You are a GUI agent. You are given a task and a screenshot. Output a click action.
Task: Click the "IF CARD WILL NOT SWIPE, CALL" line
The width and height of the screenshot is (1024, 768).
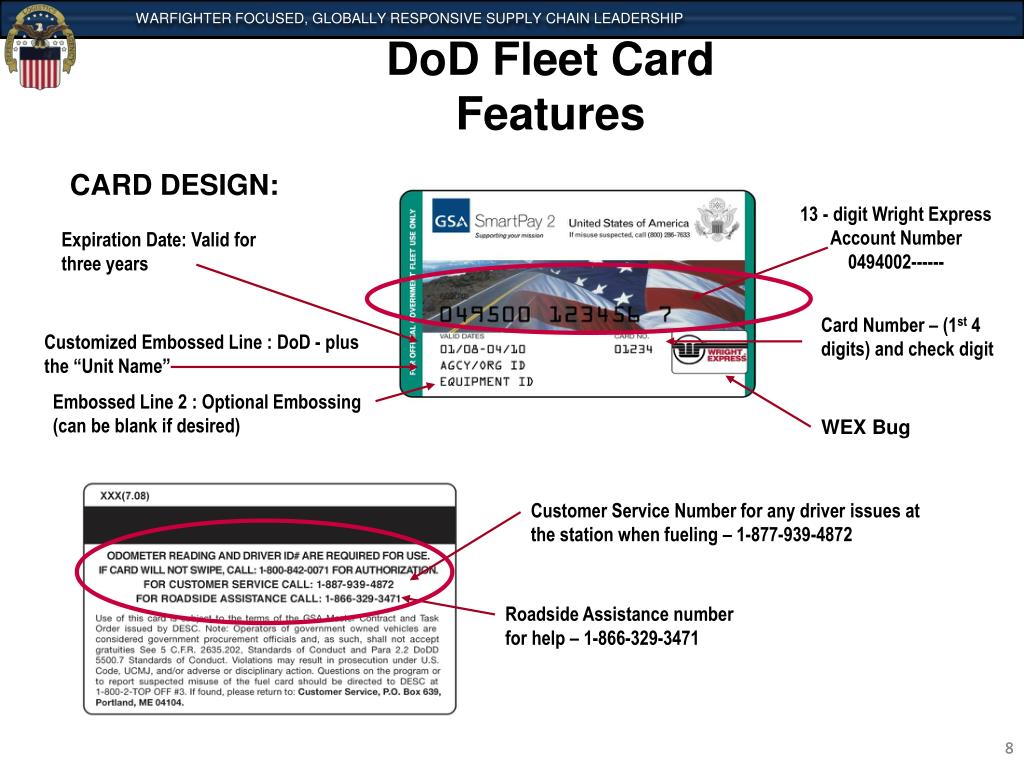click(x=268, y=570)
